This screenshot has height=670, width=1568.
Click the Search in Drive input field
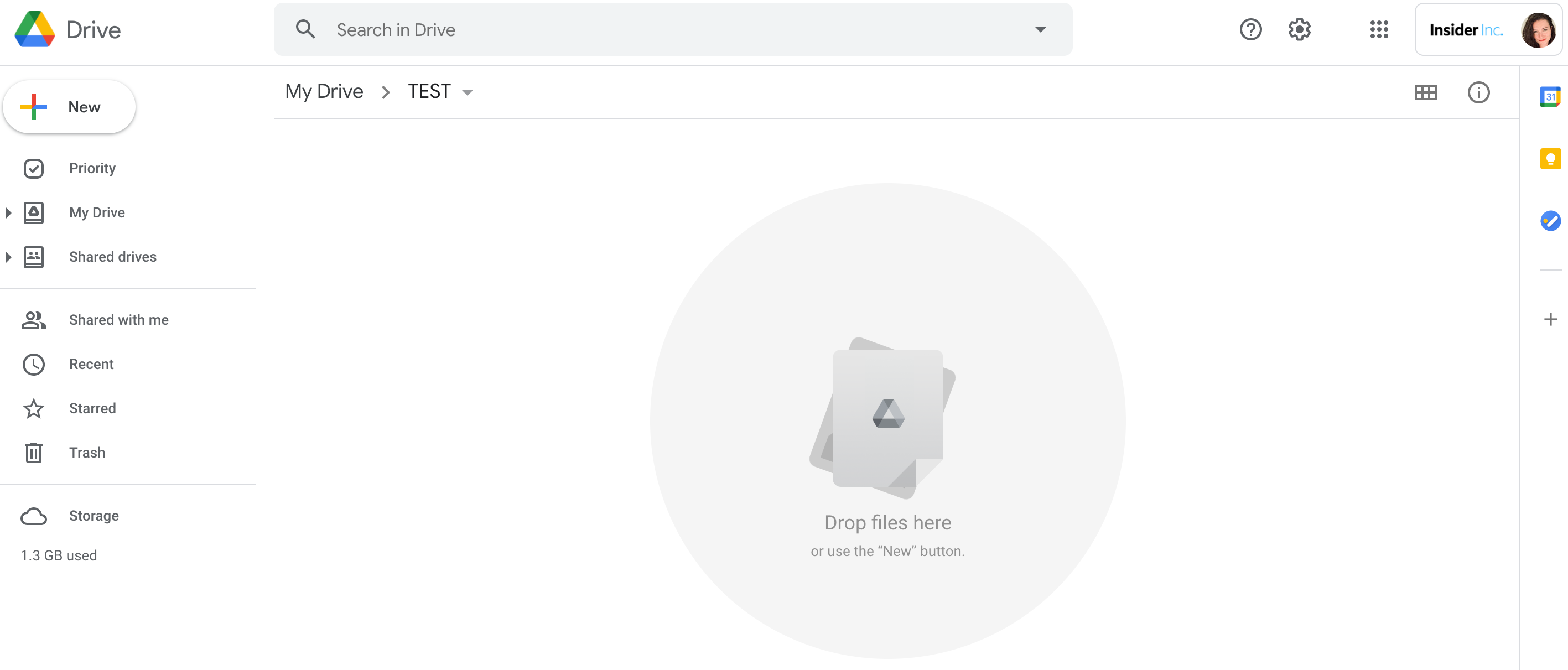point(672,29)
